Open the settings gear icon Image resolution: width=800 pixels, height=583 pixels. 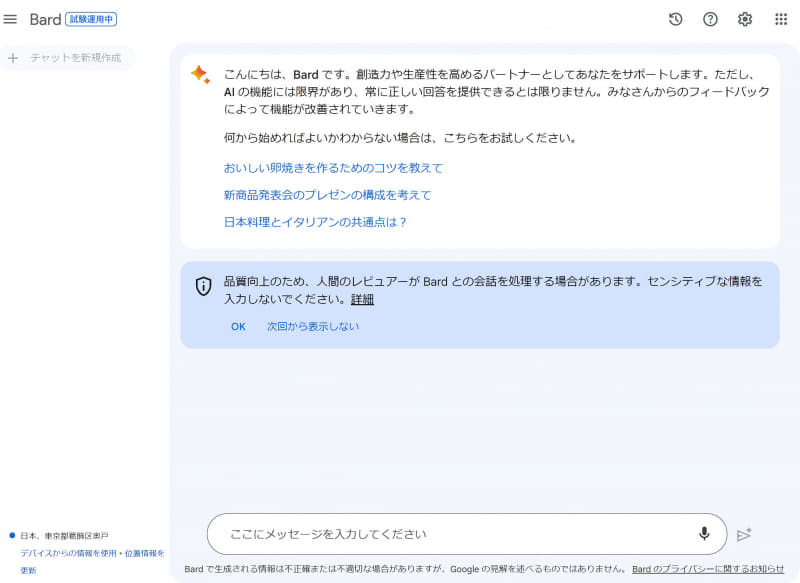745,19
